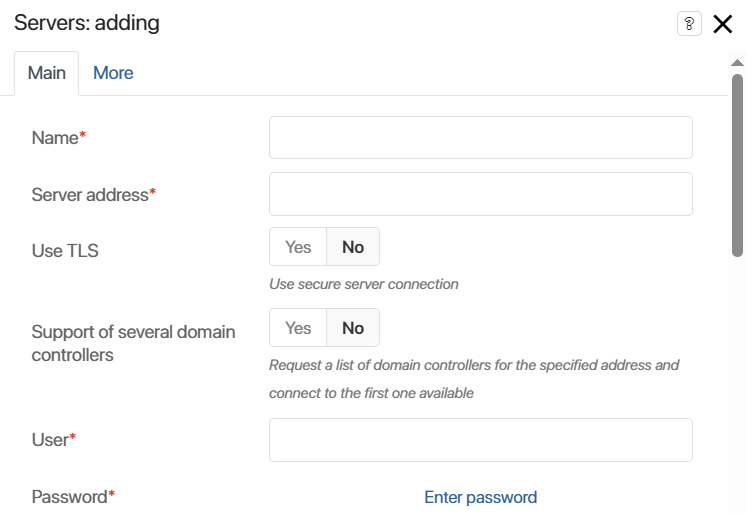747x513 pixels.
Task: Open the help question mark icon
Action: click(689, 23)
